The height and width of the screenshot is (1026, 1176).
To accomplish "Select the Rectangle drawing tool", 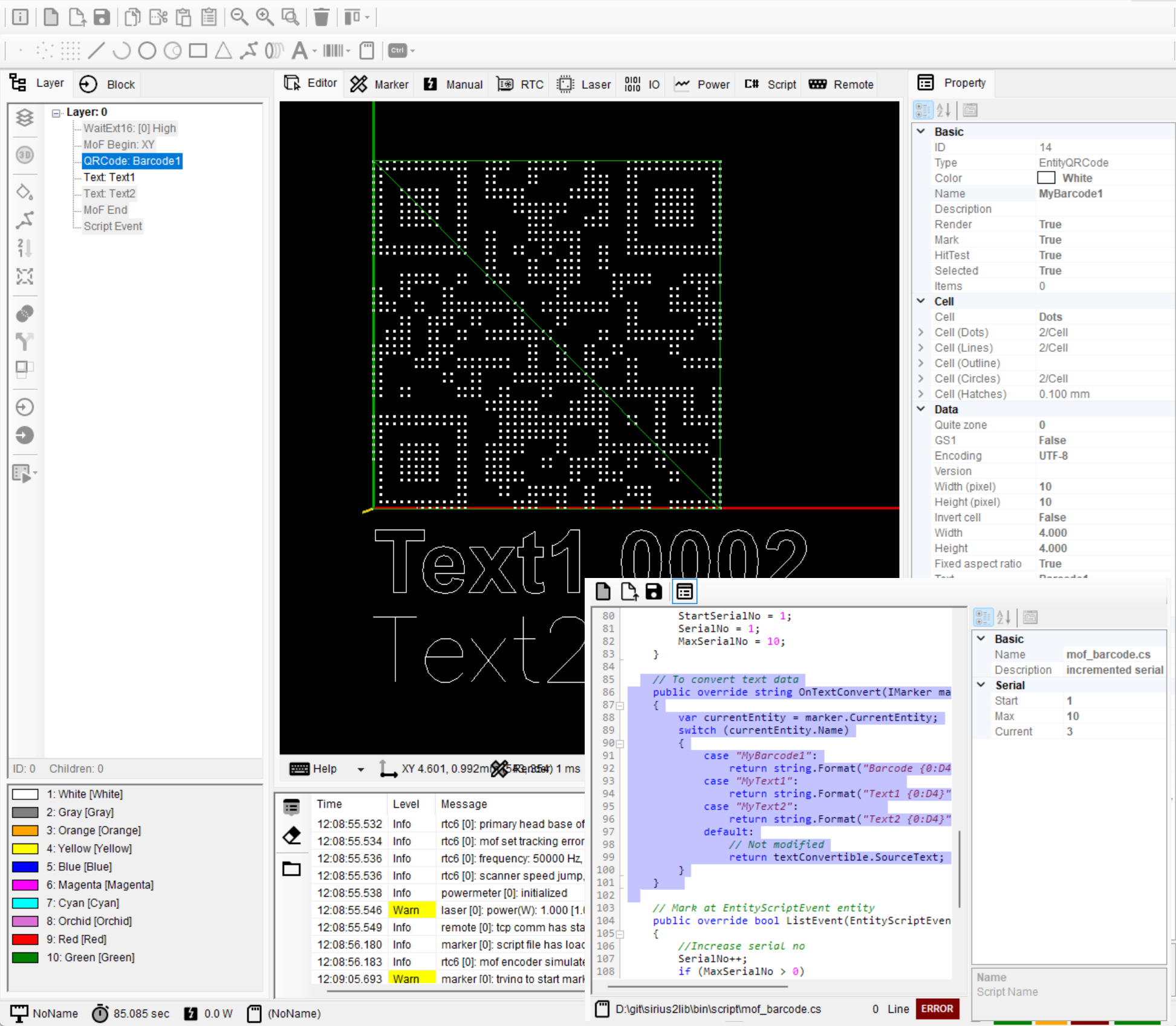I will tap(198, 51).
